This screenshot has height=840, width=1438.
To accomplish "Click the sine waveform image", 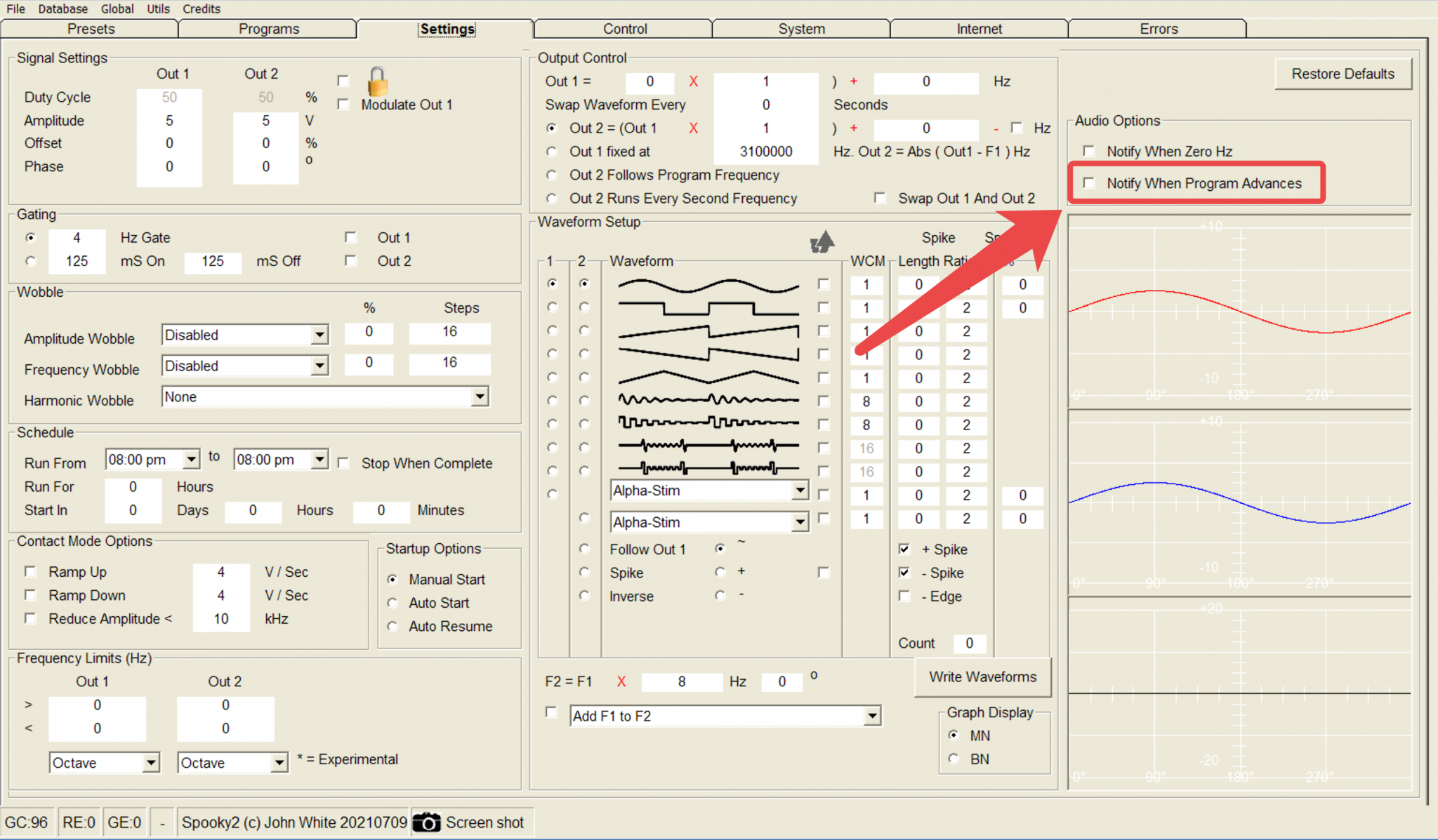I will tap(708, 285).
